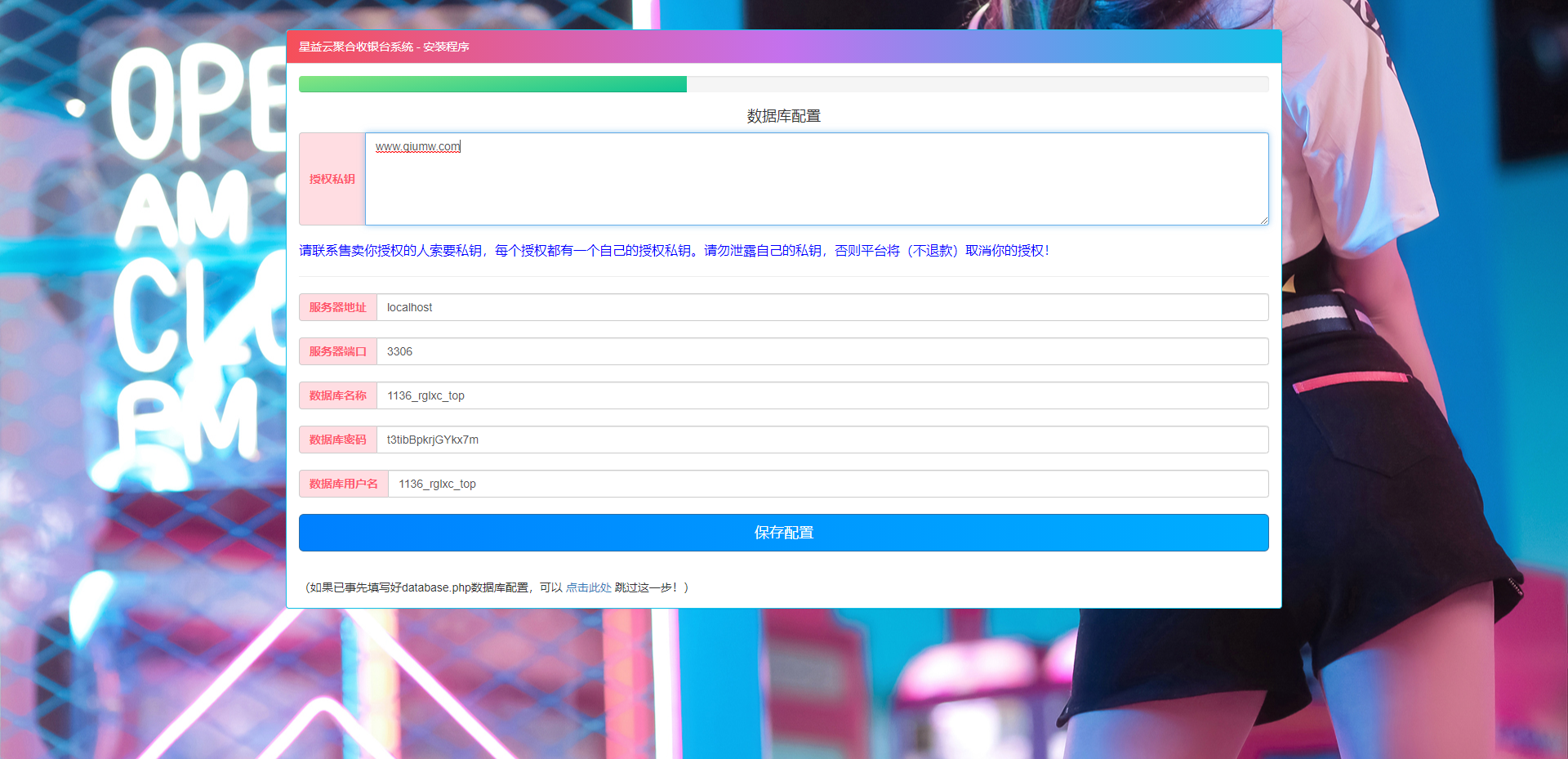Click the 数据库配置 heading
The height and width of the screenshot is (759, 1568).
[783, 116]
